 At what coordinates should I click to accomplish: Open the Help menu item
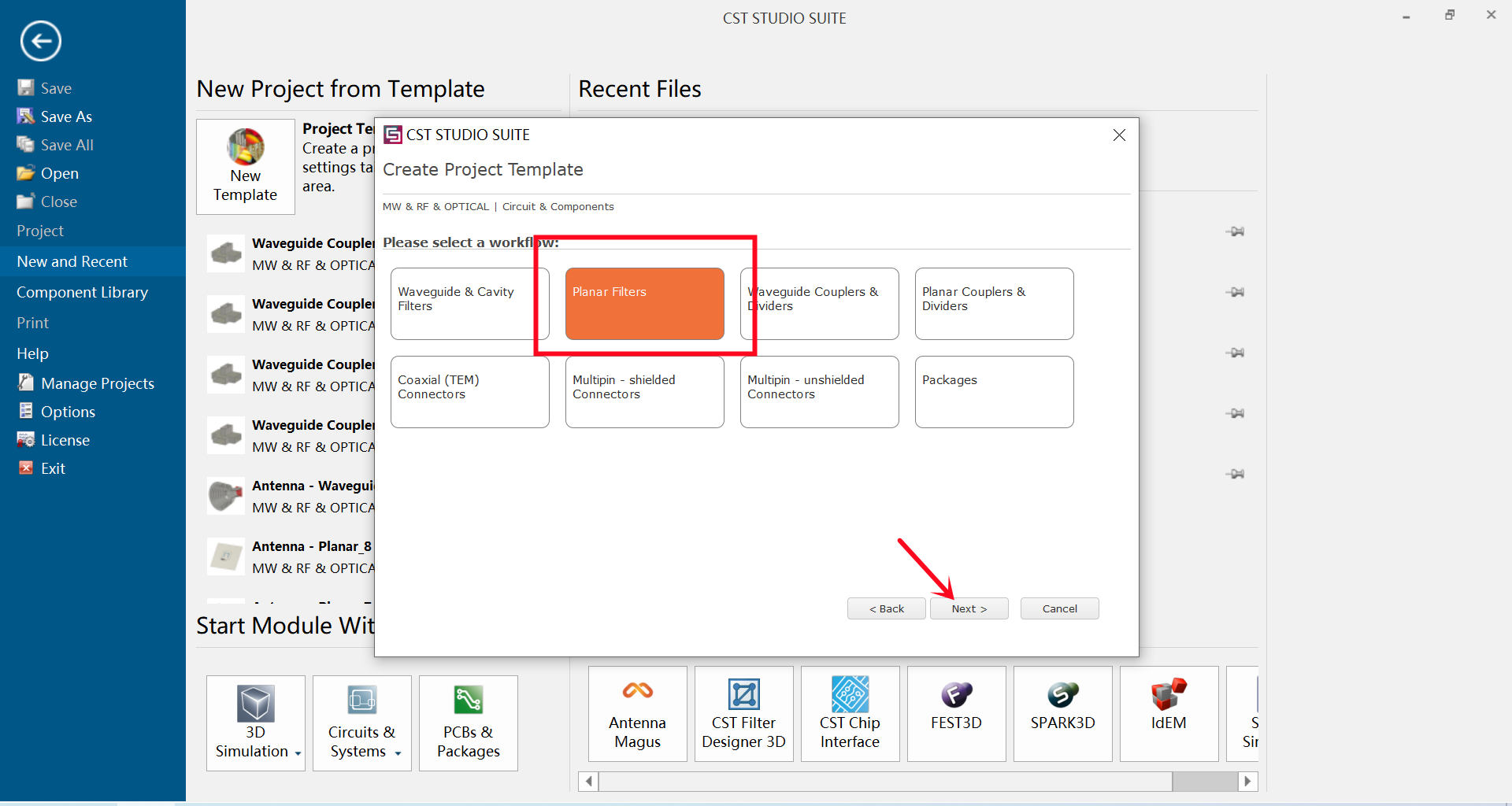tap(93, 353)
